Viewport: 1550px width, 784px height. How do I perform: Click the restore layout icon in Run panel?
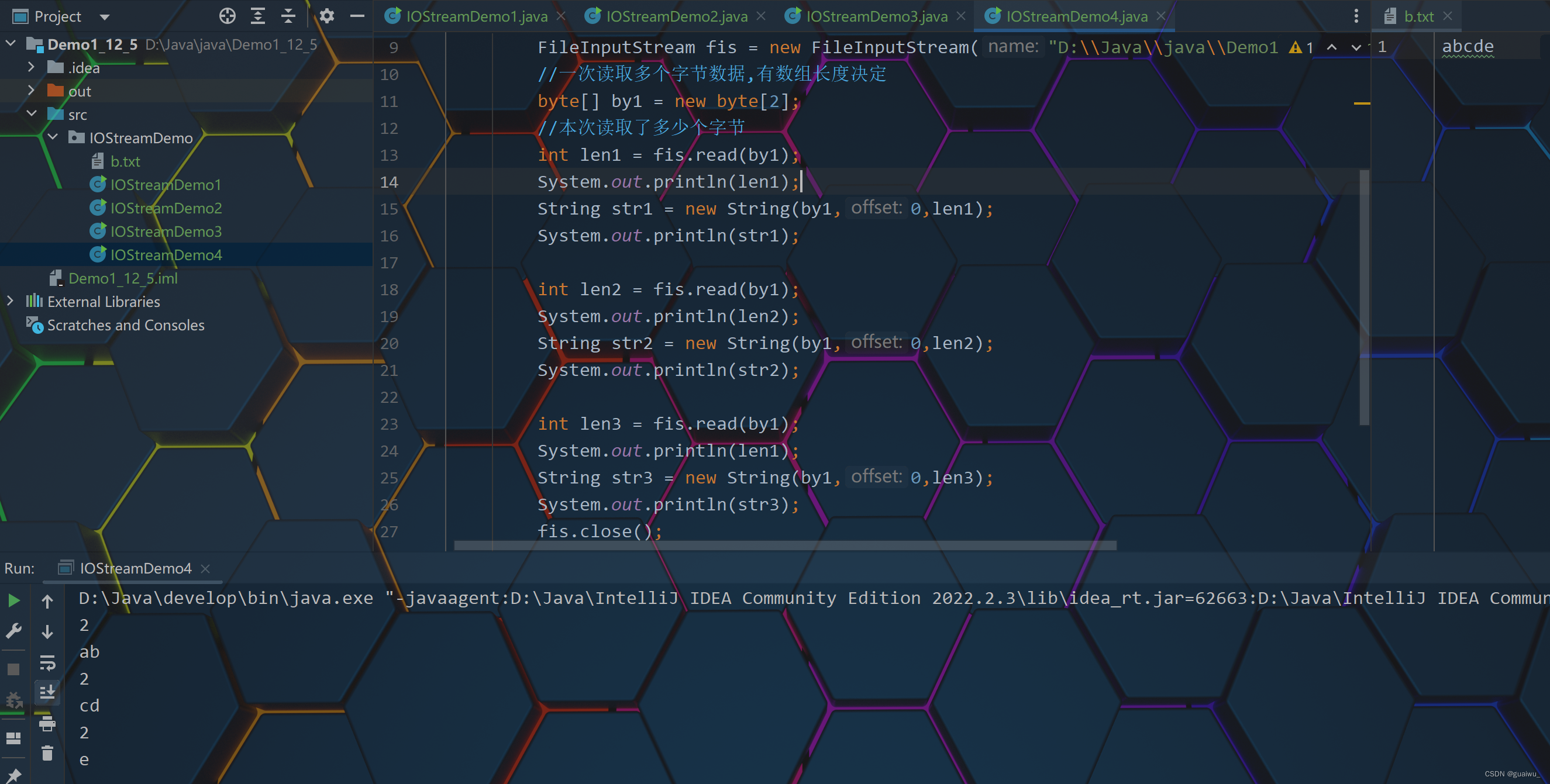pos(14,738)
